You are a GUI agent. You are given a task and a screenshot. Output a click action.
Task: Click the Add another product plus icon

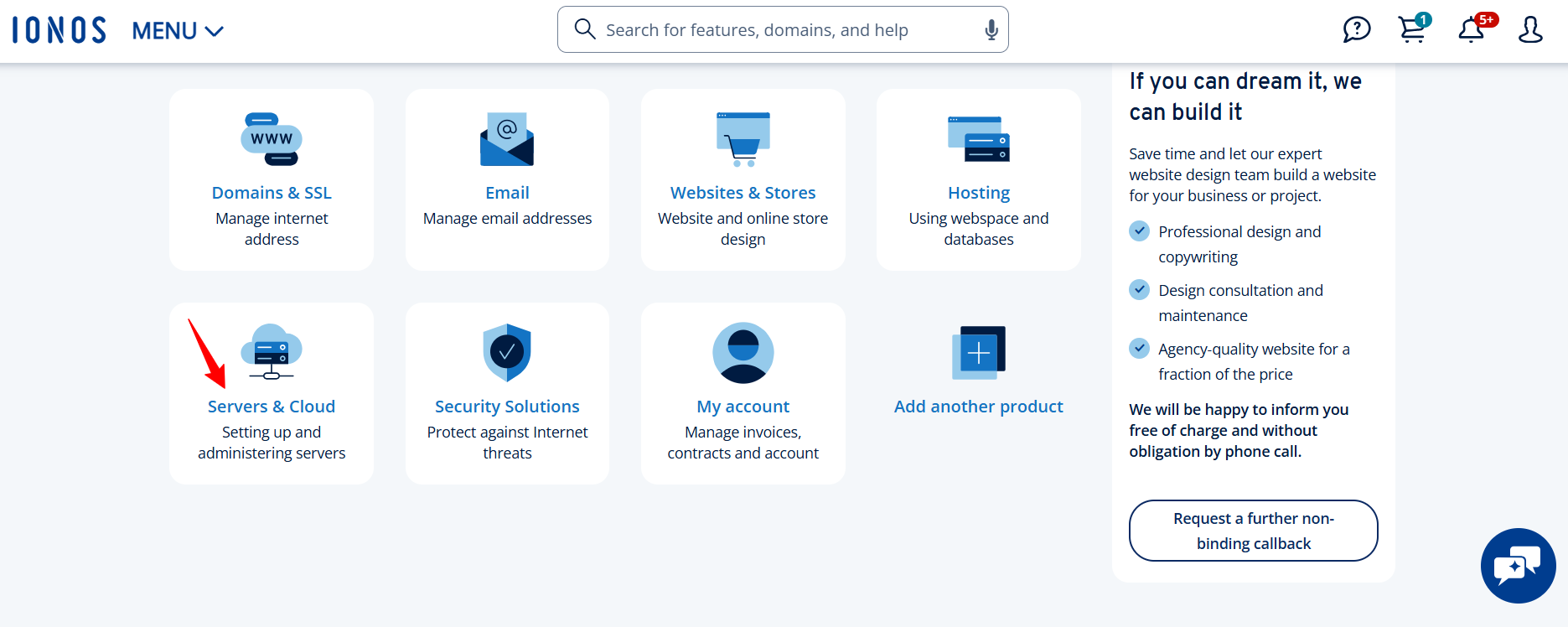pos(979,353)
